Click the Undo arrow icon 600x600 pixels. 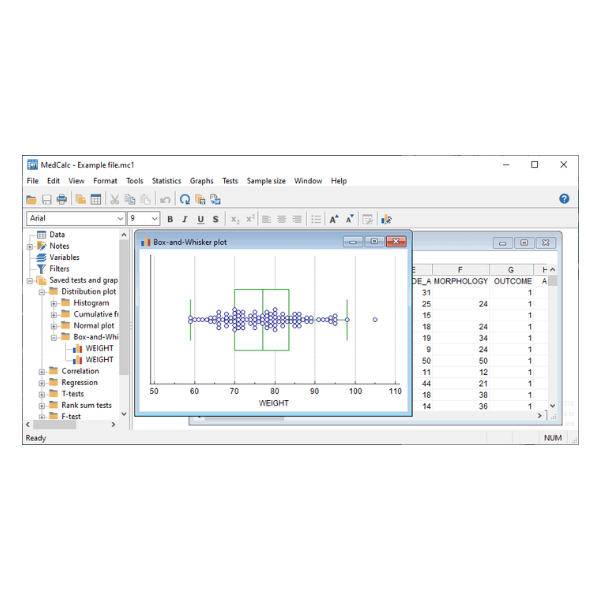(165, 200)
